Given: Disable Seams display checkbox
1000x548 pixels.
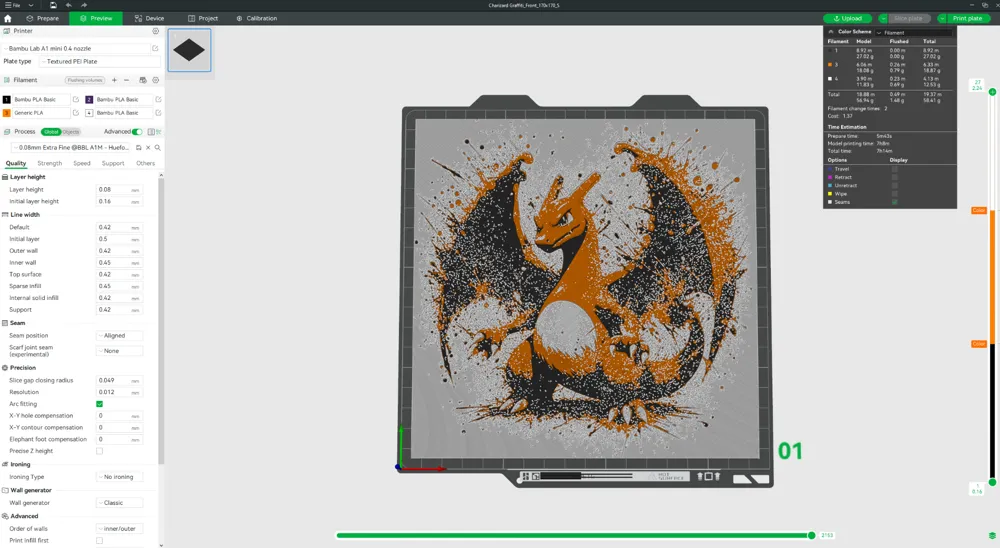Looking at the screenshot, I should click(894, 202).
